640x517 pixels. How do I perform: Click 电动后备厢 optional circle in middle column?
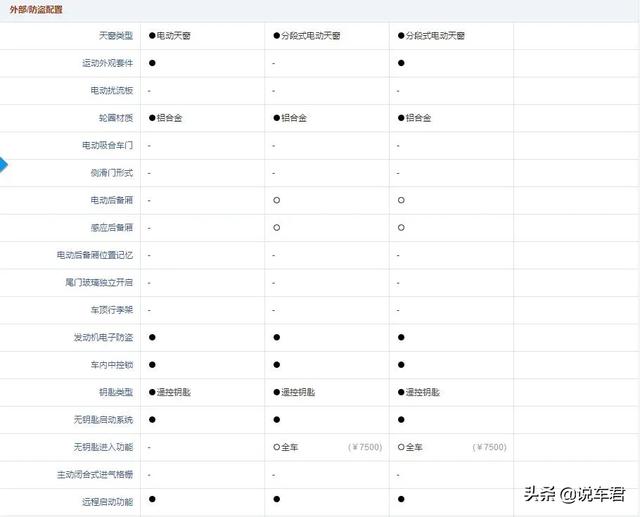pos(277,200)
